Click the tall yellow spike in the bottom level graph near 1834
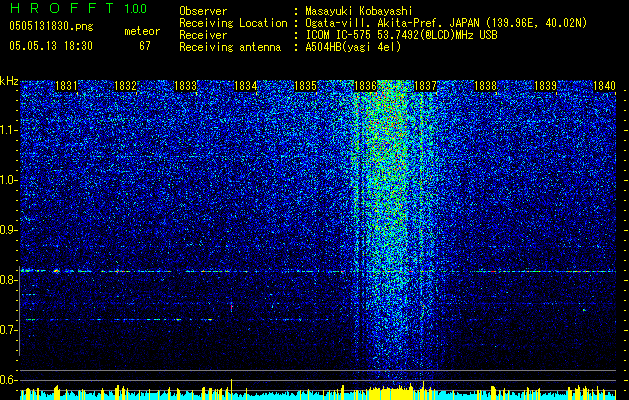This screenshot has height=400, width=629. 231,387
